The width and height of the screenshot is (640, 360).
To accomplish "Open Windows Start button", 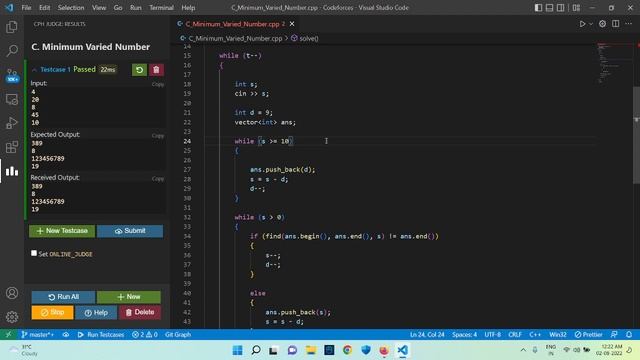I will click(x=237, y=350).
